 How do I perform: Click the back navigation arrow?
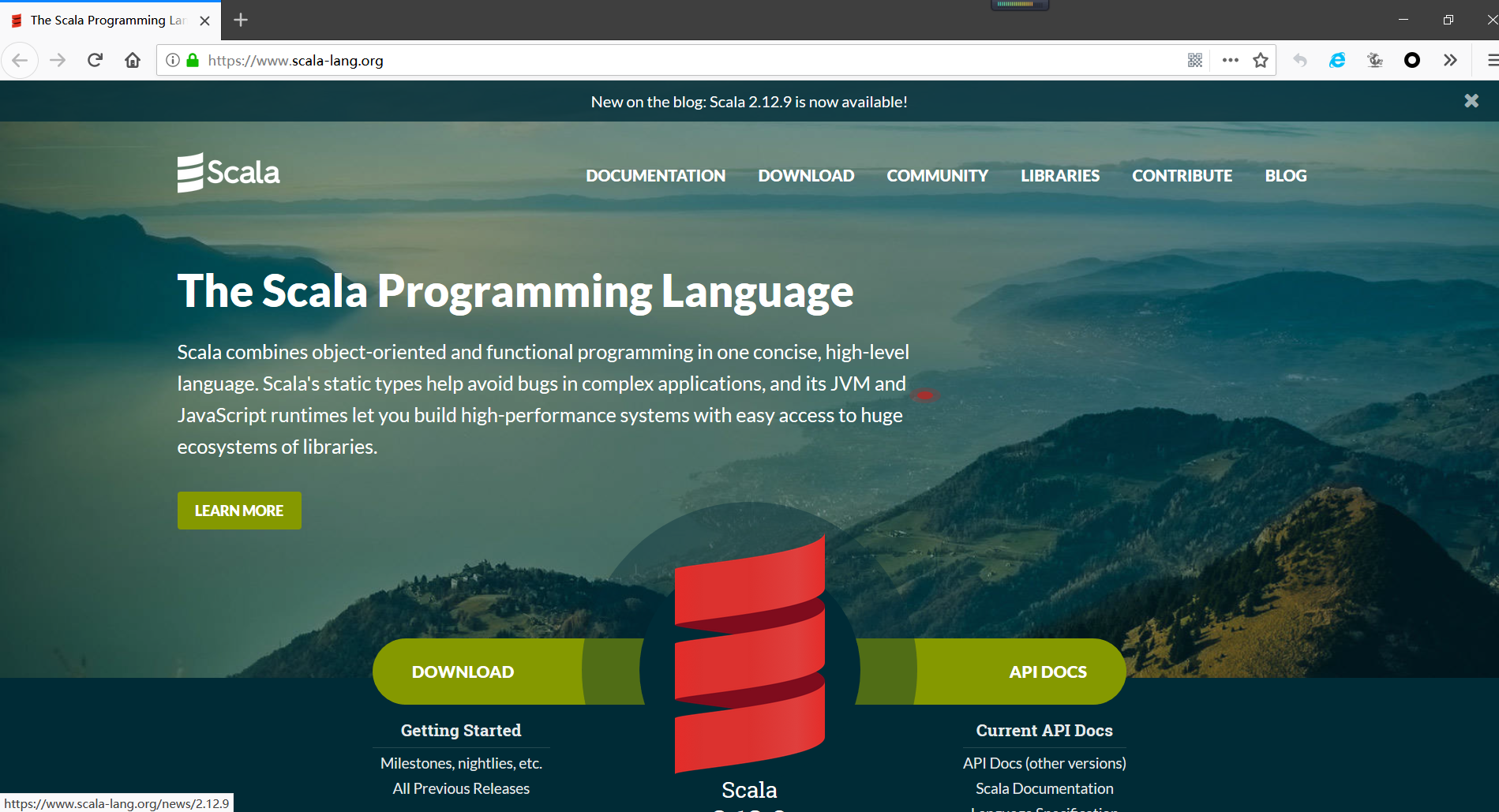pos(20,60)
